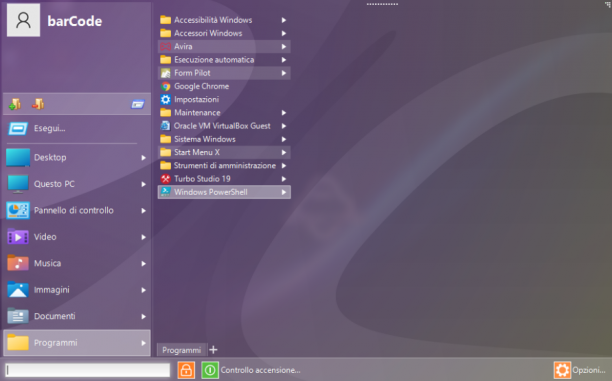This screenshot has height=381, width=612.
Task: Click the green power icon
Action: point(210,370)
